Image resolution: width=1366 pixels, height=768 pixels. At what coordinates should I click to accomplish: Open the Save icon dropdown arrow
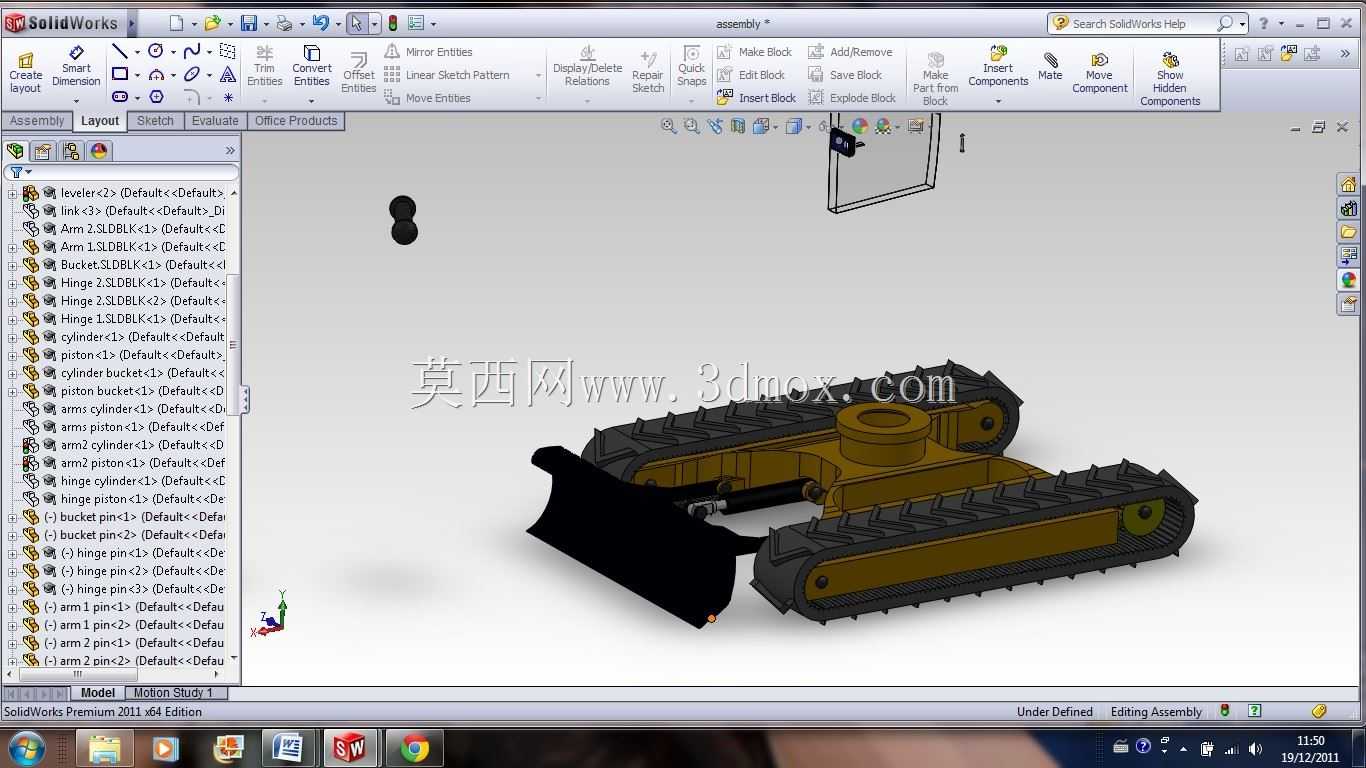pos(266,23)
